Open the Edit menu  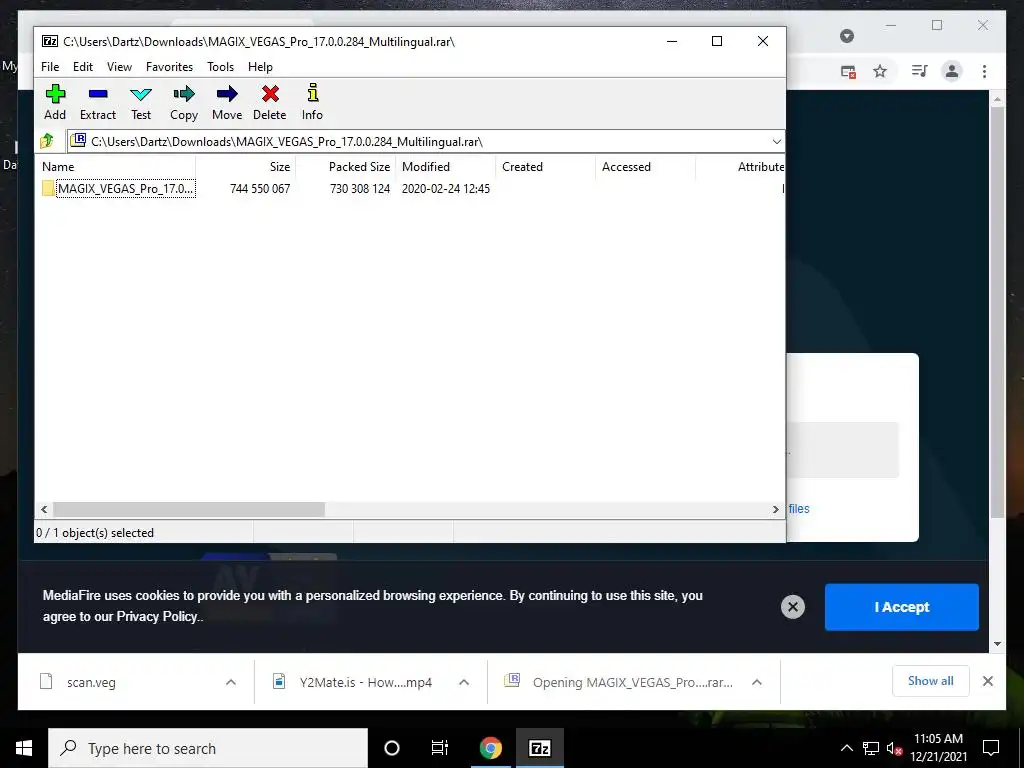click(82, 67)
